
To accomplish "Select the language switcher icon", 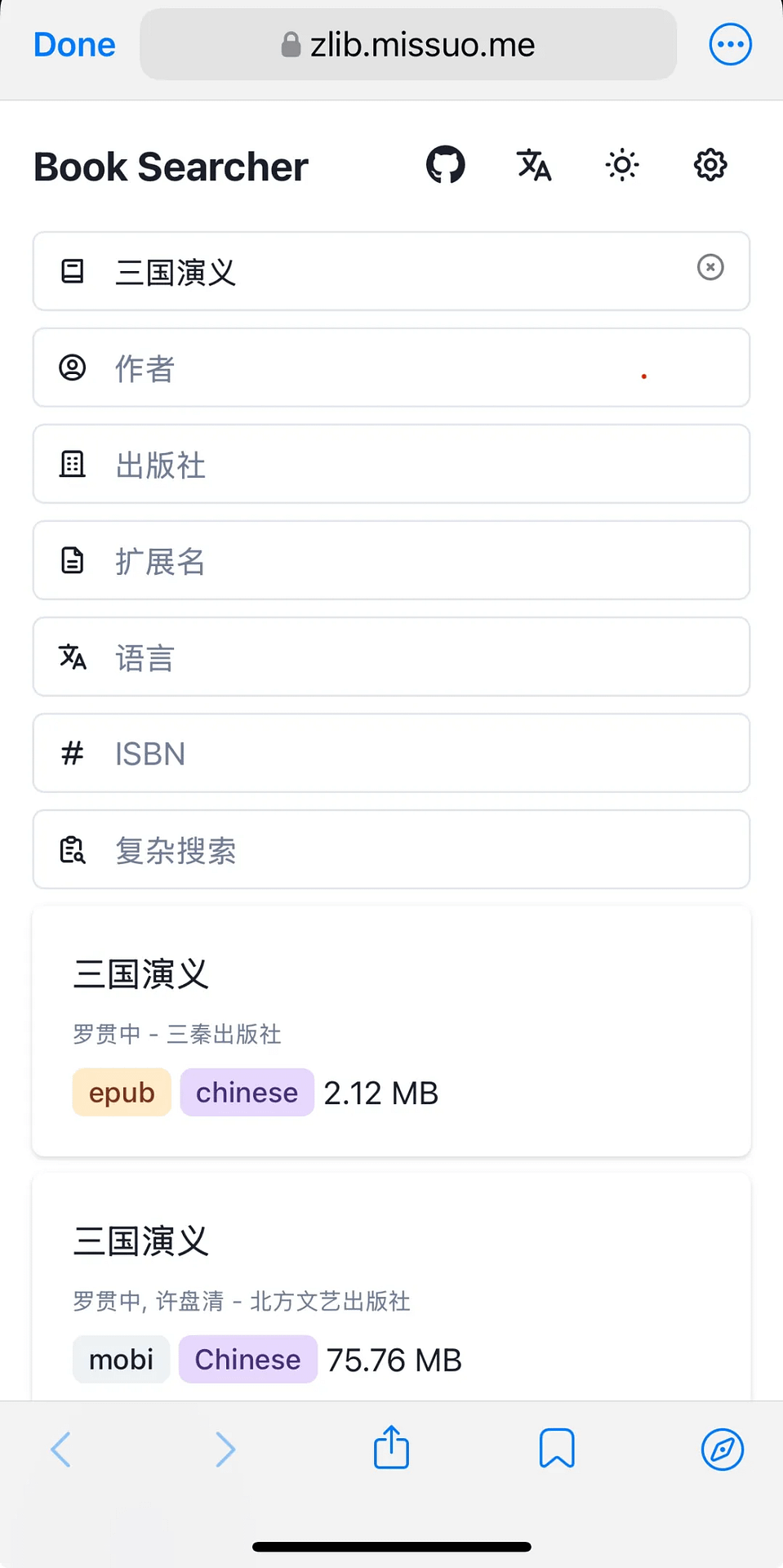I will click(533, 165).
